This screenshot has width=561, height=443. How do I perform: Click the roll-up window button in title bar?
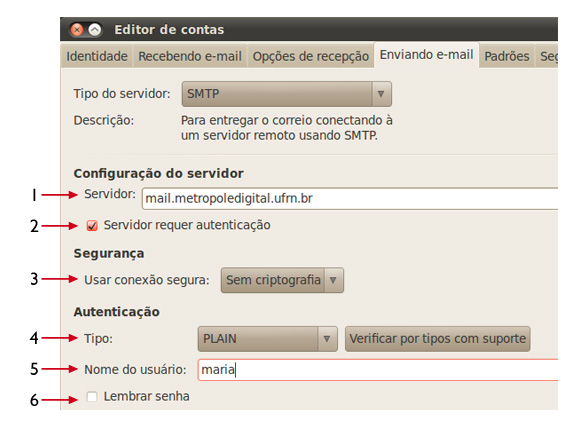click(x=95, y=30)
